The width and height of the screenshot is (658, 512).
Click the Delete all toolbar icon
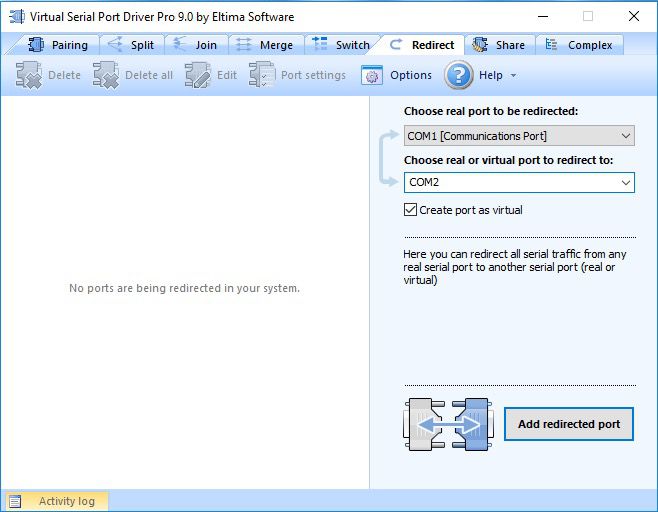106,75
